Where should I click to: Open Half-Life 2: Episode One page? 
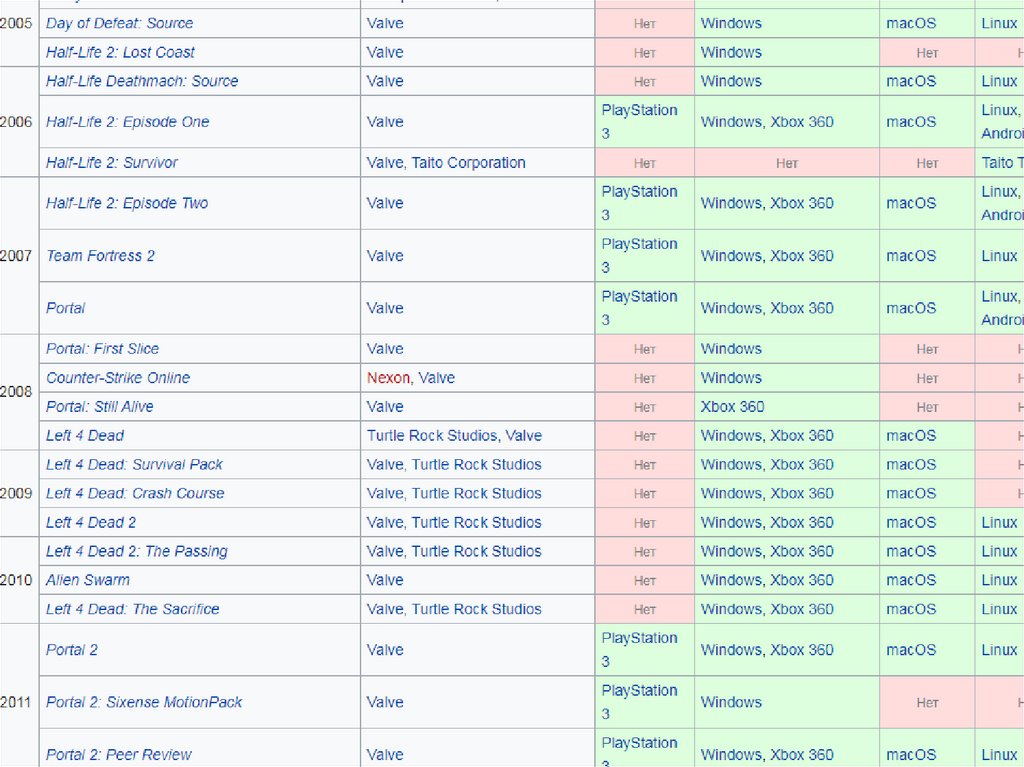127,122
